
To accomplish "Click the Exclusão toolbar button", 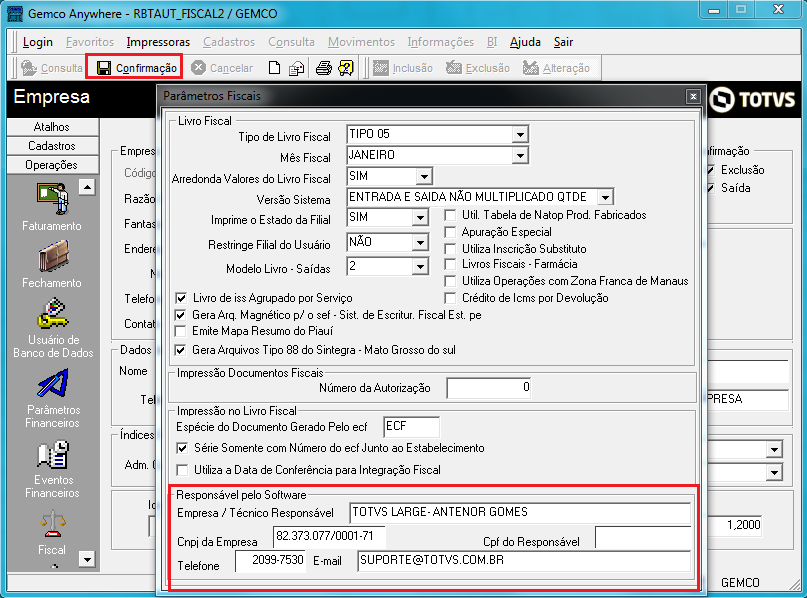I will 477,68.
